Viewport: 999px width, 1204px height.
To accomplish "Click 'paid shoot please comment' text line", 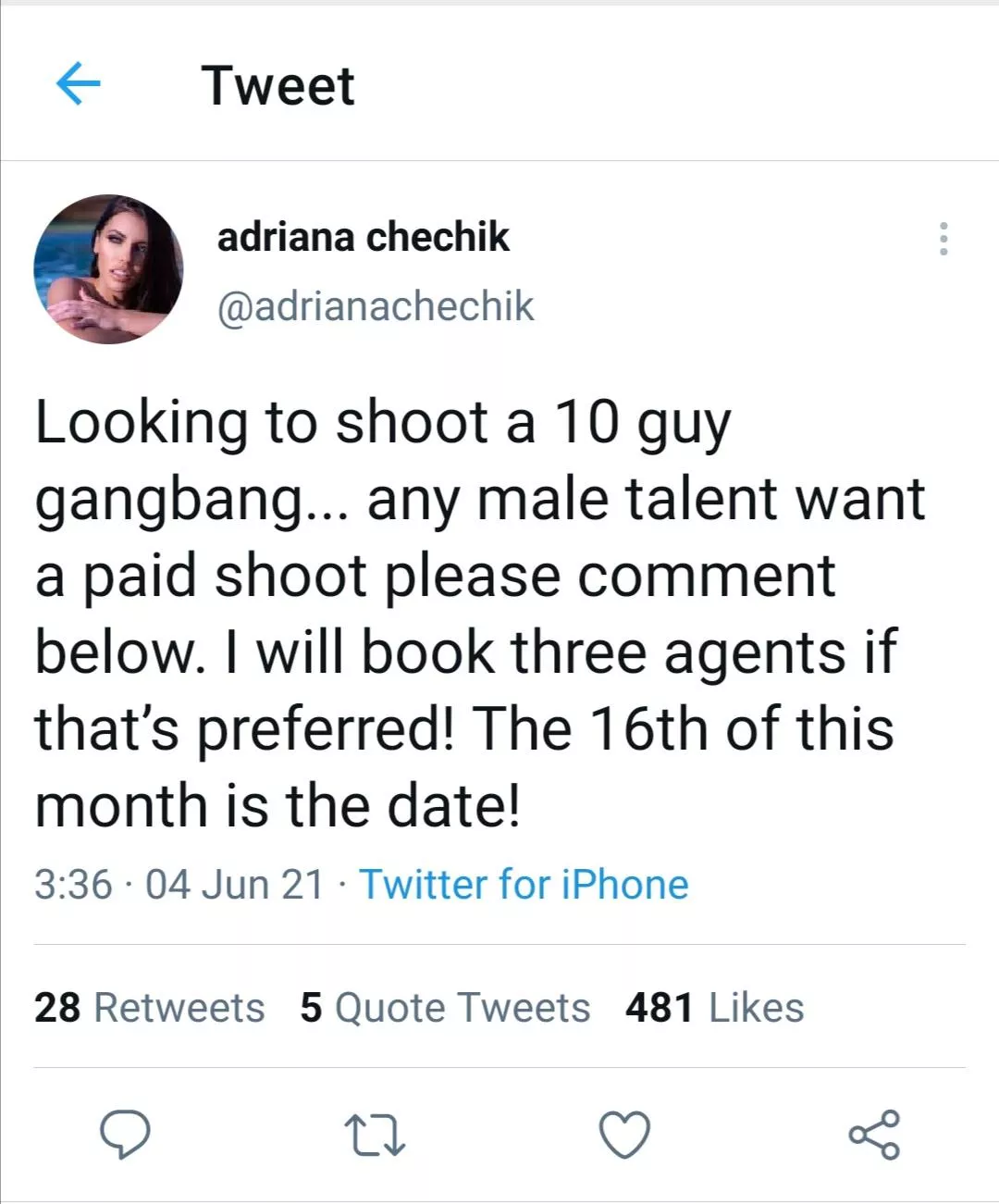I will point(435,576).
